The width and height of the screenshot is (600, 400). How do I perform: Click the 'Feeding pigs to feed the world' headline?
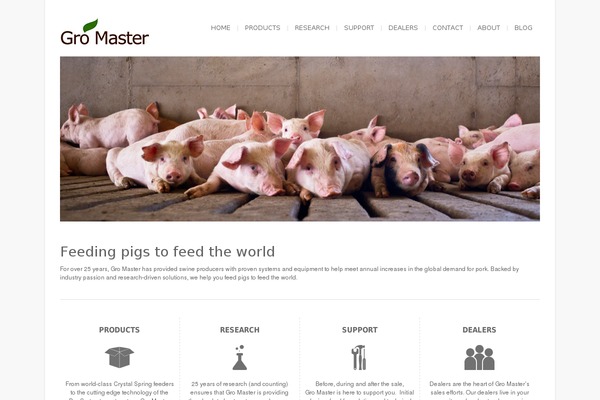(168, 252)
